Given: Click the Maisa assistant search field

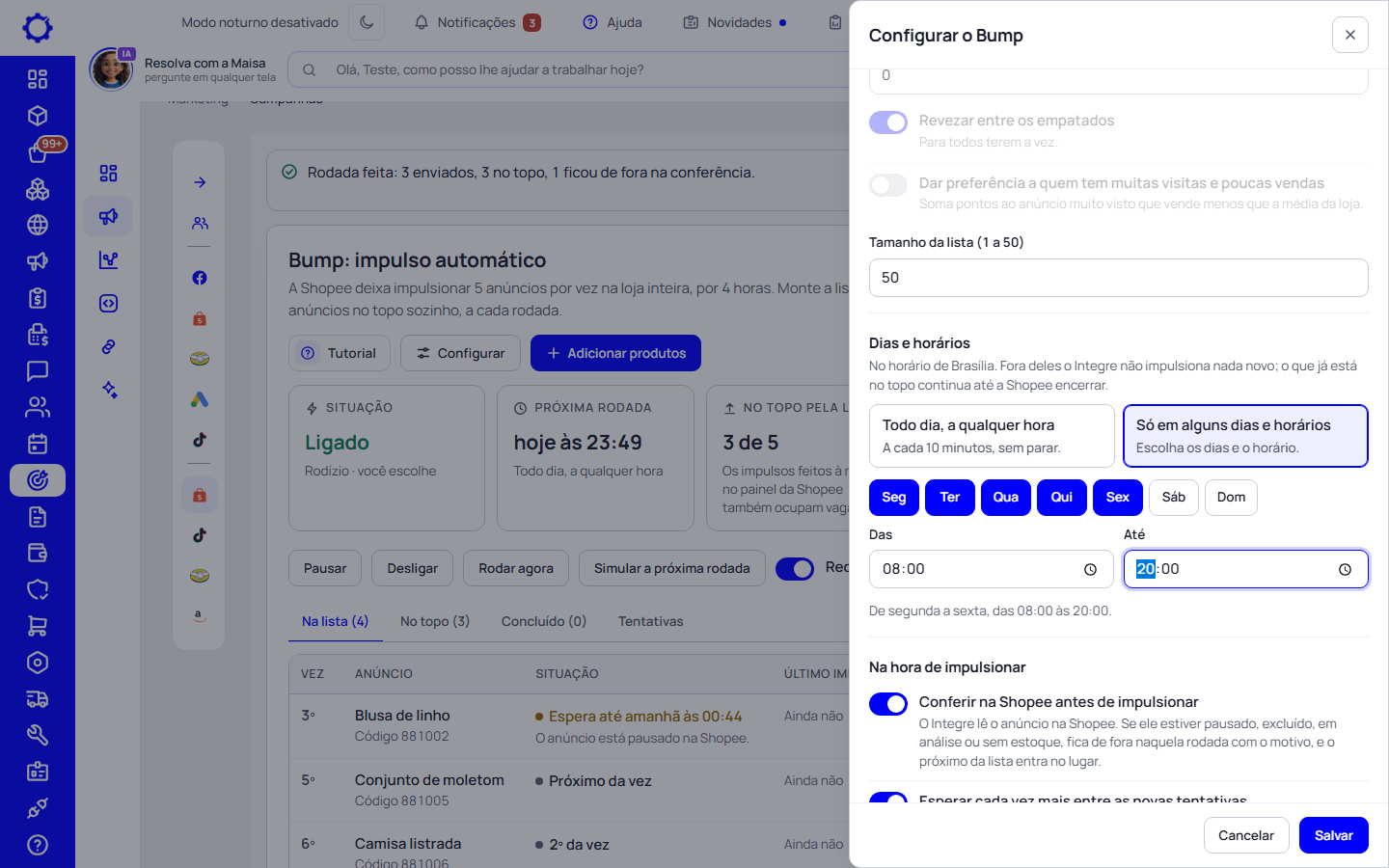Looking at the screenshot, I should click(x=569, y=69).
